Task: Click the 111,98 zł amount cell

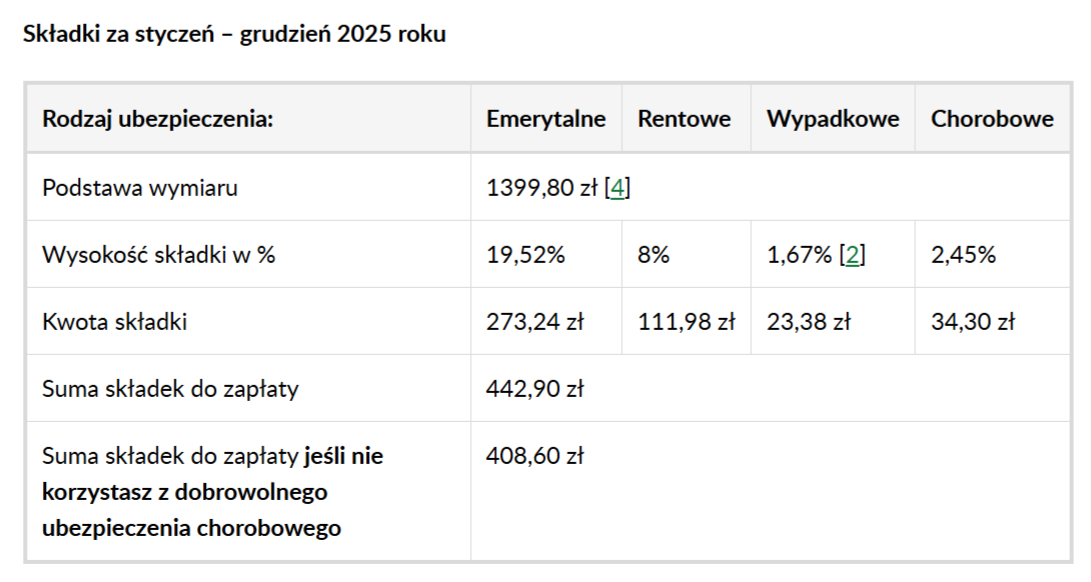Action: [686, 321]
